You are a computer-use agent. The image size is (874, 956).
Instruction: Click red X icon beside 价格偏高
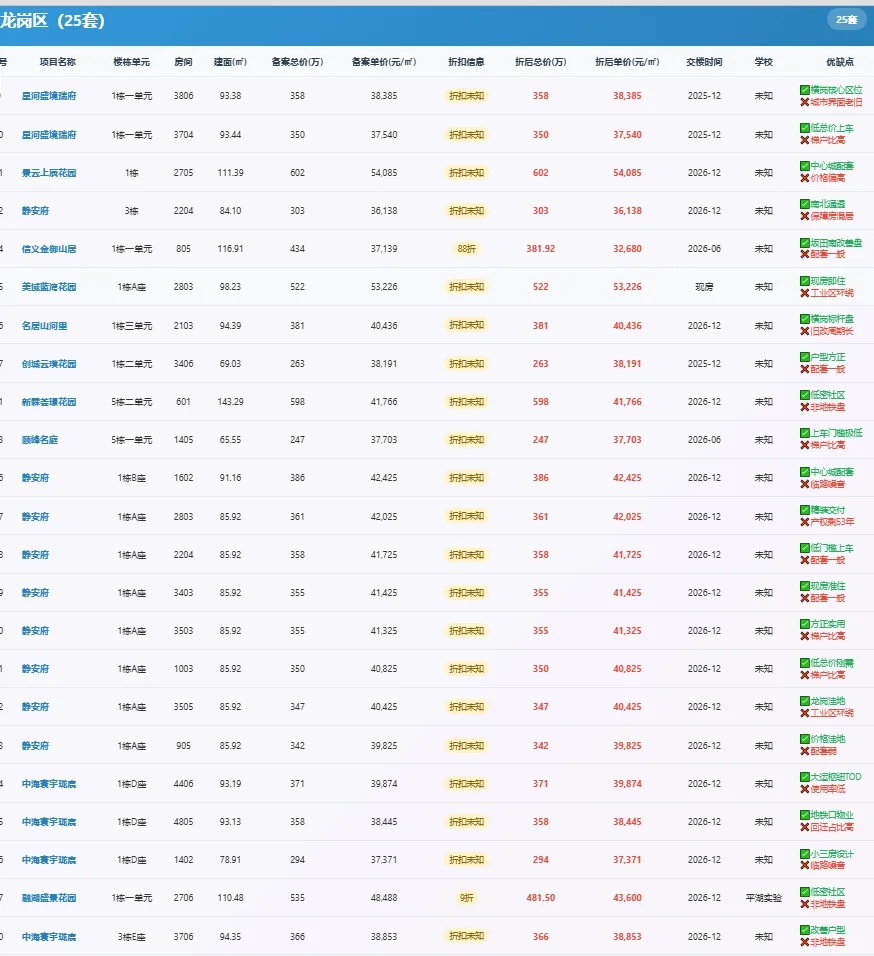(805, 178)
